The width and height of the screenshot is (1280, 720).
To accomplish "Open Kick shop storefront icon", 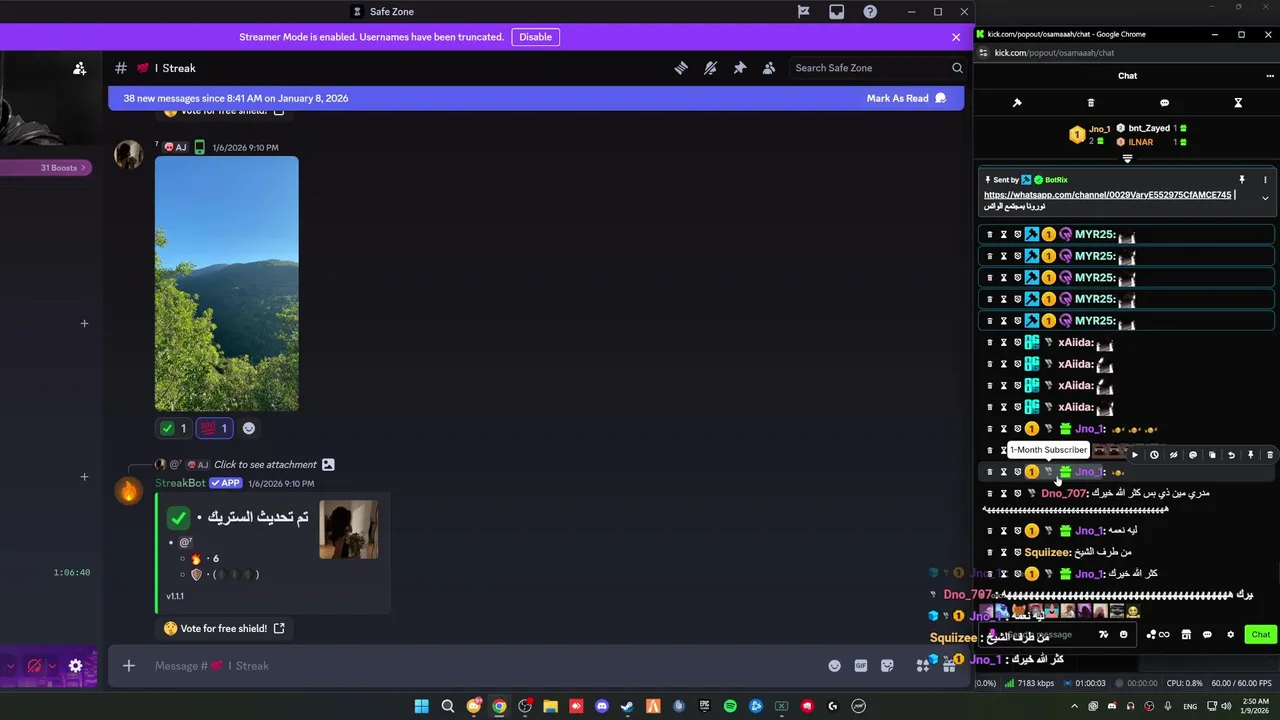I will (1186, 634).
